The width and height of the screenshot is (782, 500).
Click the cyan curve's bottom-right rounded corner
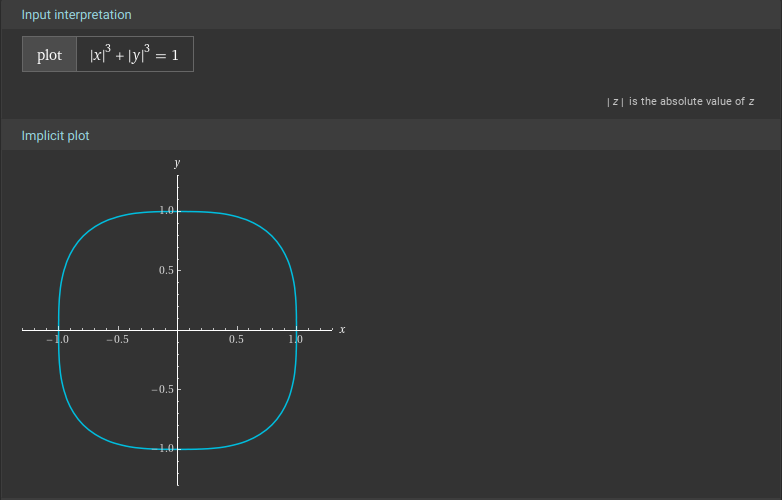pos(272,424)
